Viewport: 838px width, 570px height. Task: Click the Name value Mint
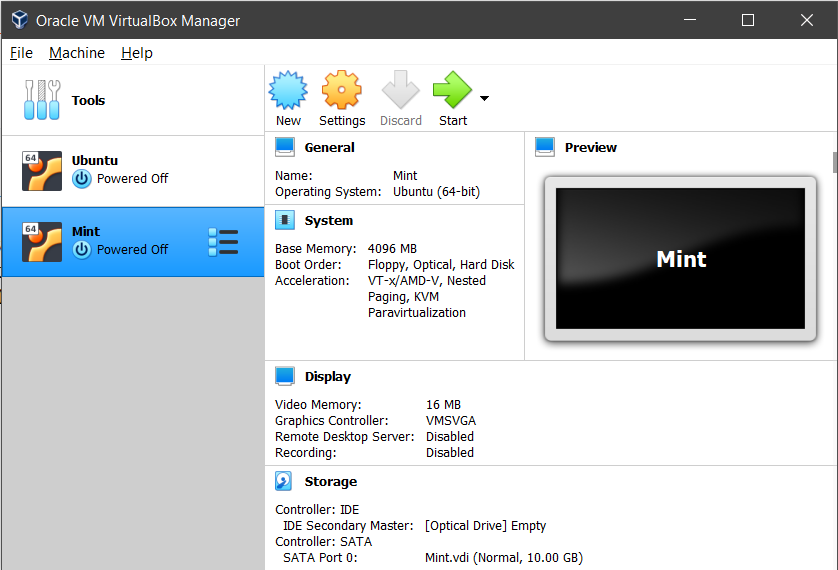pyautogui.click(x=405, y=176)
